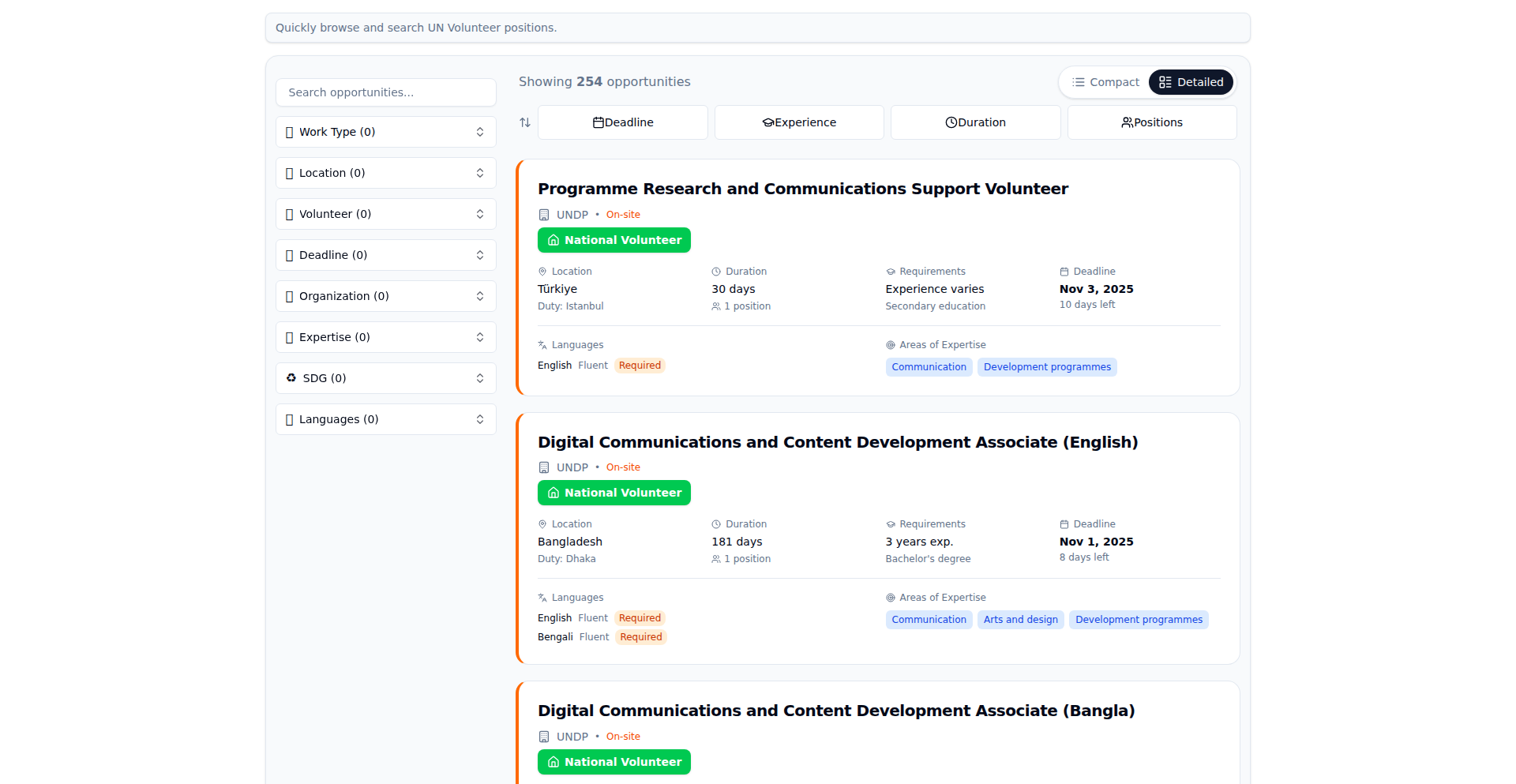
Task: Expand the Organization filter dropdown
Action: pos(386,296)
